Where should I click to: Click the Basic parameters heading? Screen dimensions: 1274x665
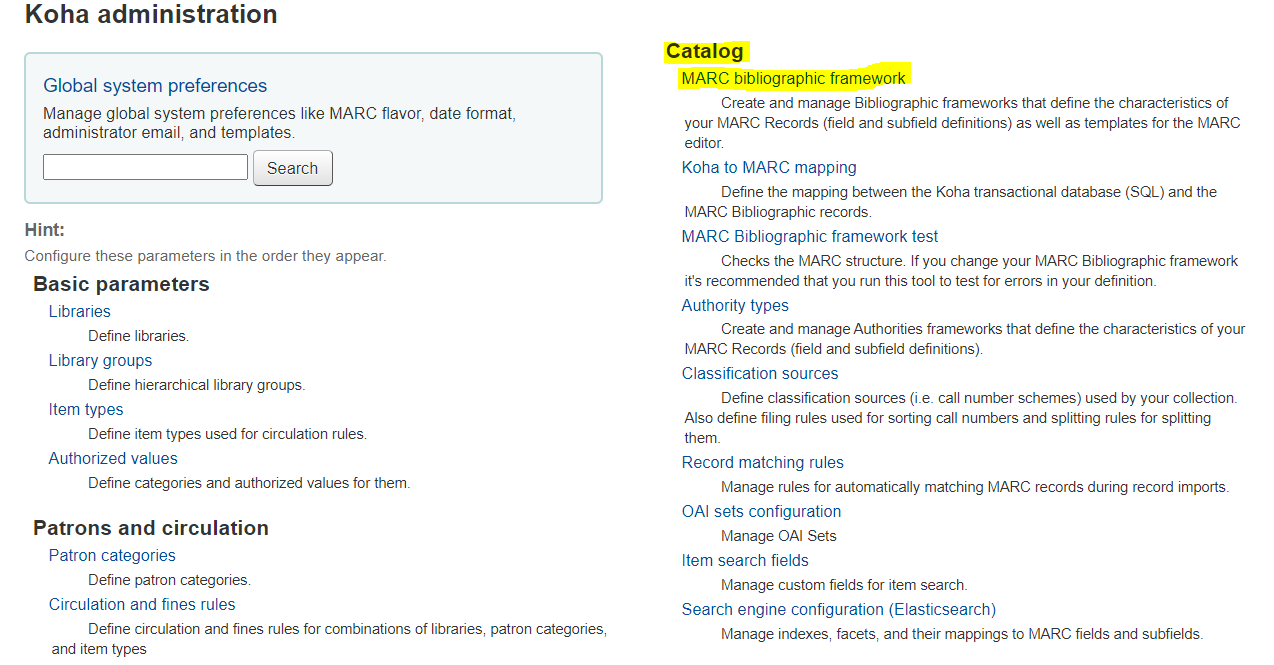point(121,284)
